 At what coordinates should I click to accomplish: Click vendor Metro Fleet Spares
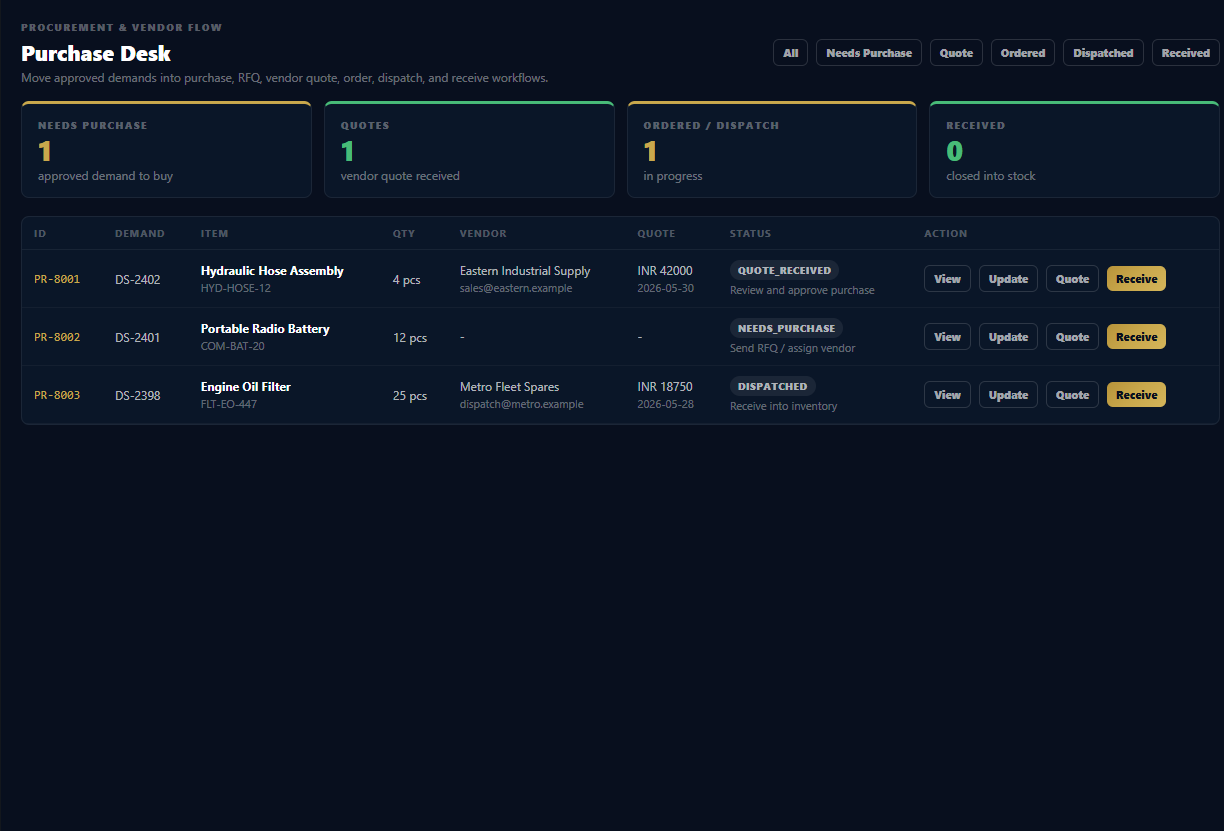(509, 387)
